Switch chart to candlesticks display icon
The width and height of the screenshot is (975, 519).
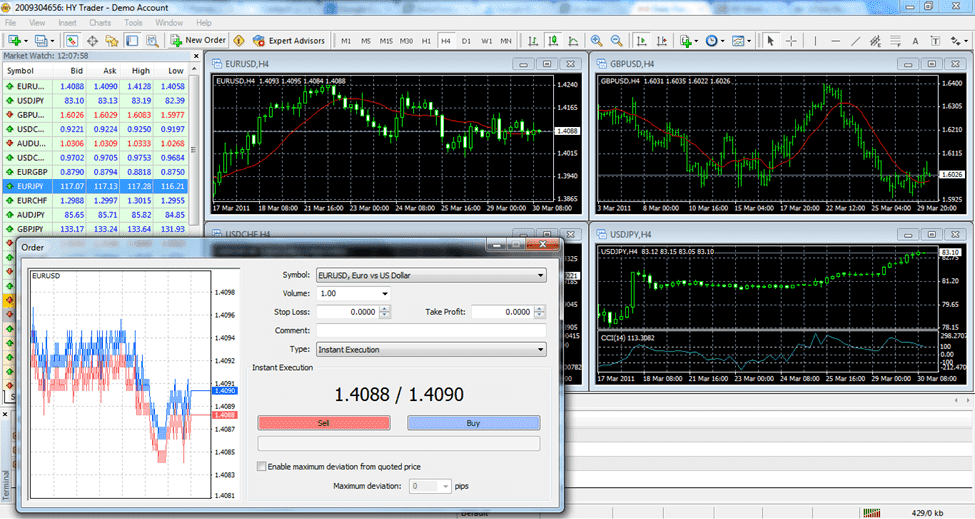click(x=552, y=41)
